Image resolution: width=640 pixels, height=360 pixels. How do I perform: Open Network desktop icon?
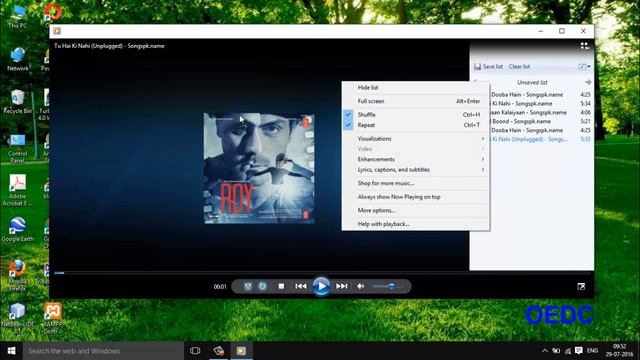(x=18, y=59)
